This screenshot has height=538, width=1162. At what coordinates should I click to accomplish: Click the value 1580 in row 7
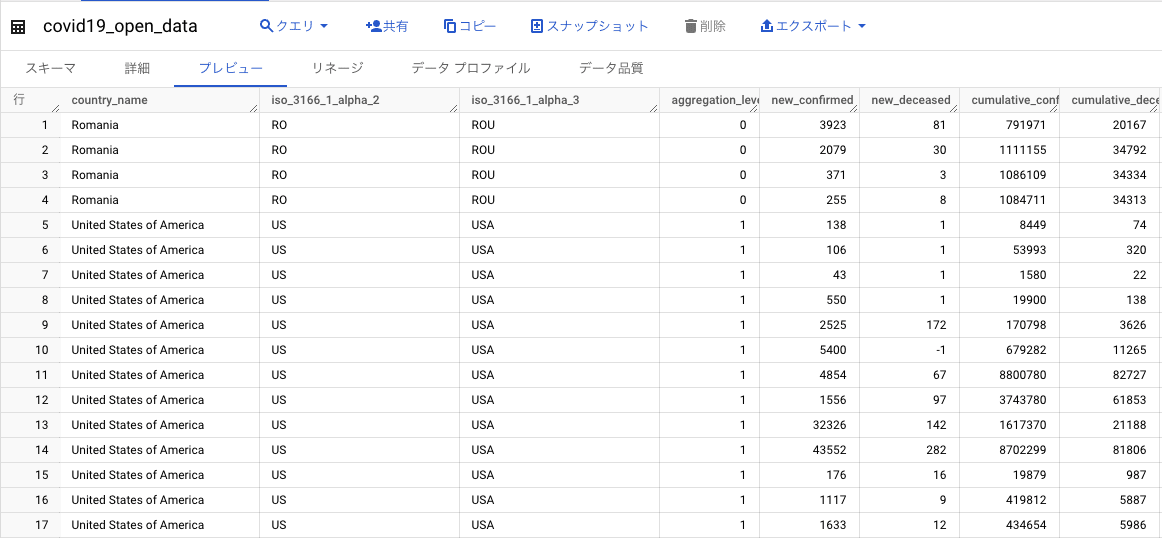[1033, 275]
